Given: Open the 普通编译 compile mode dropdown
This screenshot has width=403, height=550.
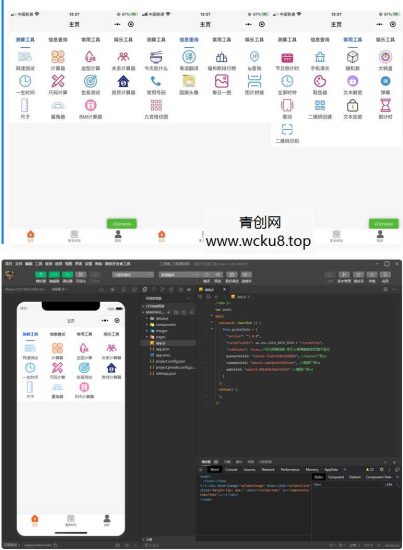Looking at the screenshot, I should coord(180,275).
